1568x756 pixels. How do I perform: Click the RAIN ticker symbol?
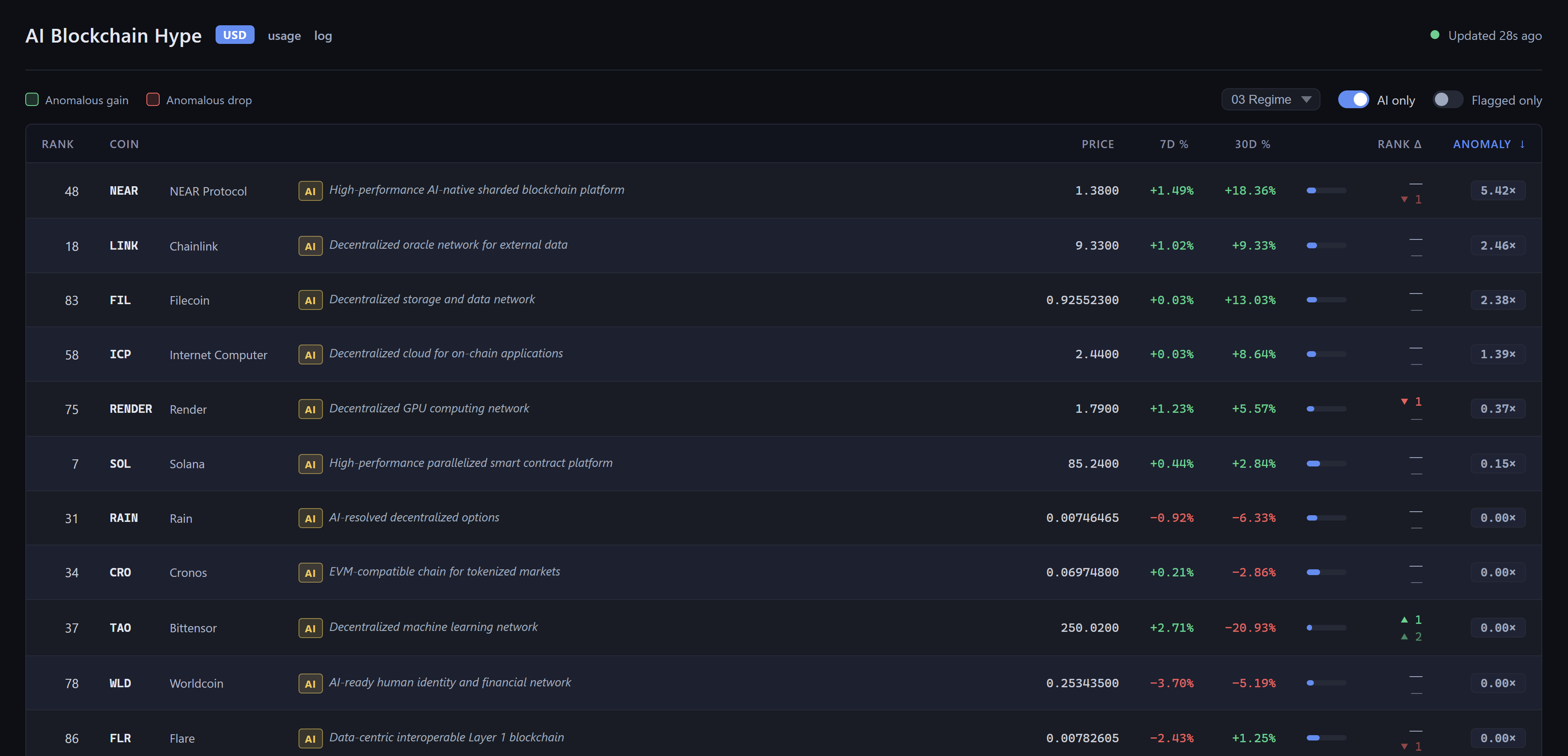tap(124, 517)
